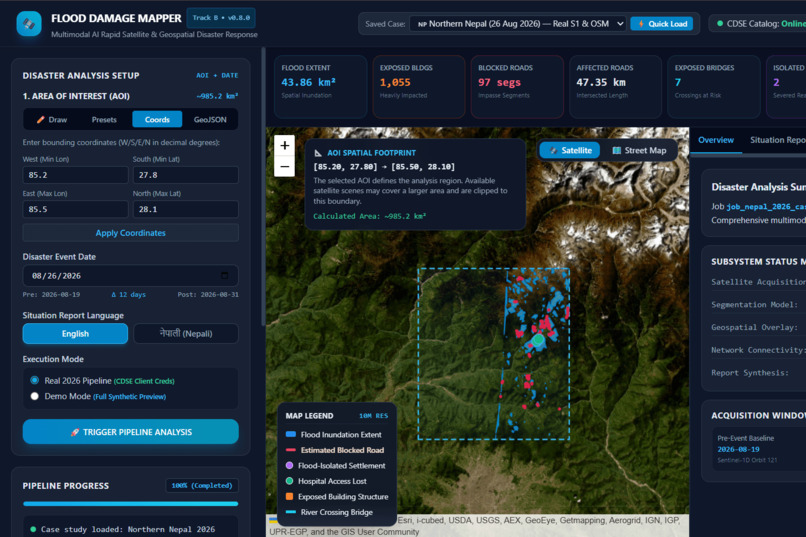The width and height of the screenshot is (806, 537).
Task: Click the orange Exposed Building Structure swatch
Action: [289, 496]
